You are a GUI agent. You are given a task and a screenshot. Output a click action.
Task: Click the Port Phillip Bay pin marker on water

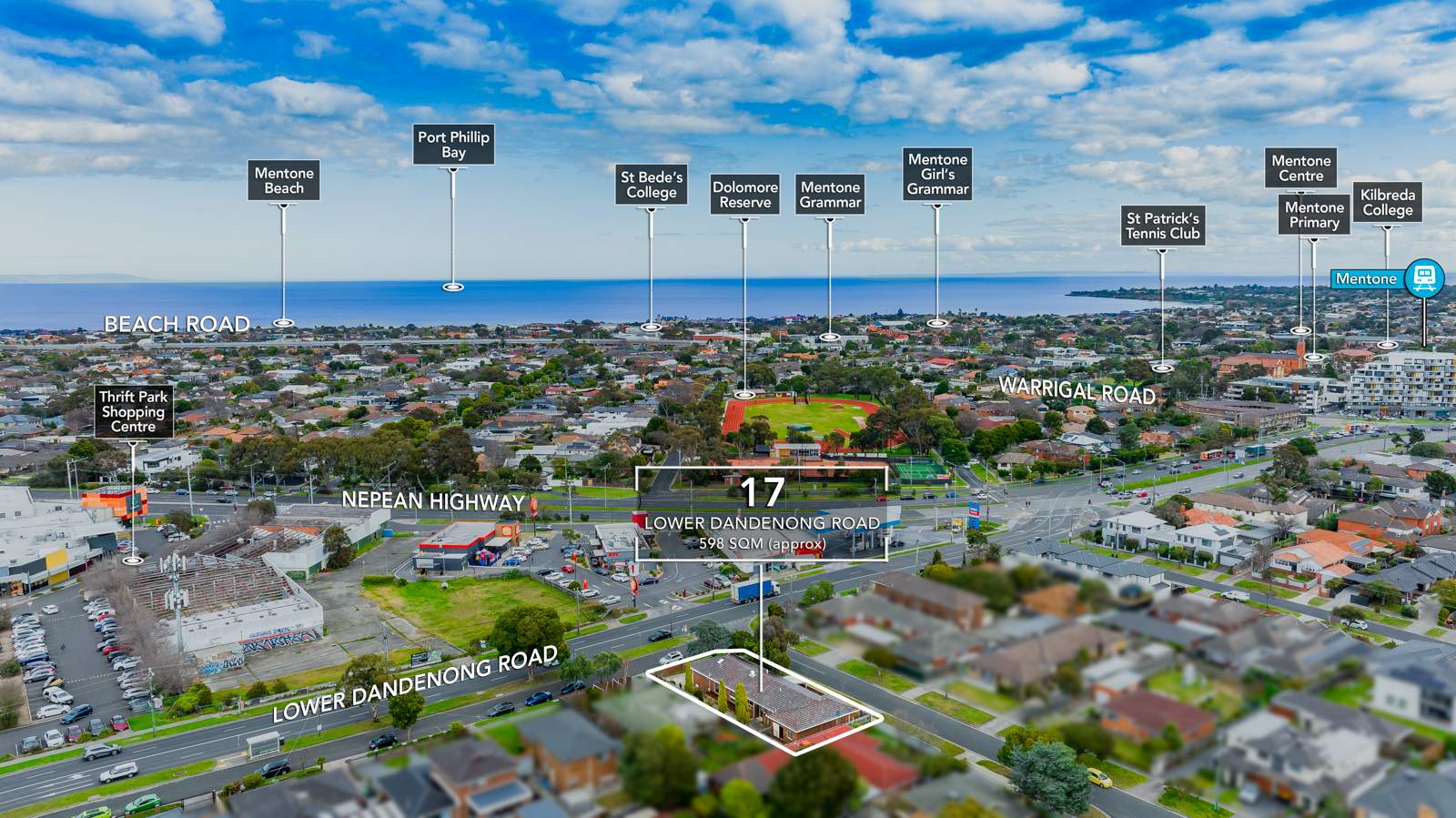click(x=453, y=288)
